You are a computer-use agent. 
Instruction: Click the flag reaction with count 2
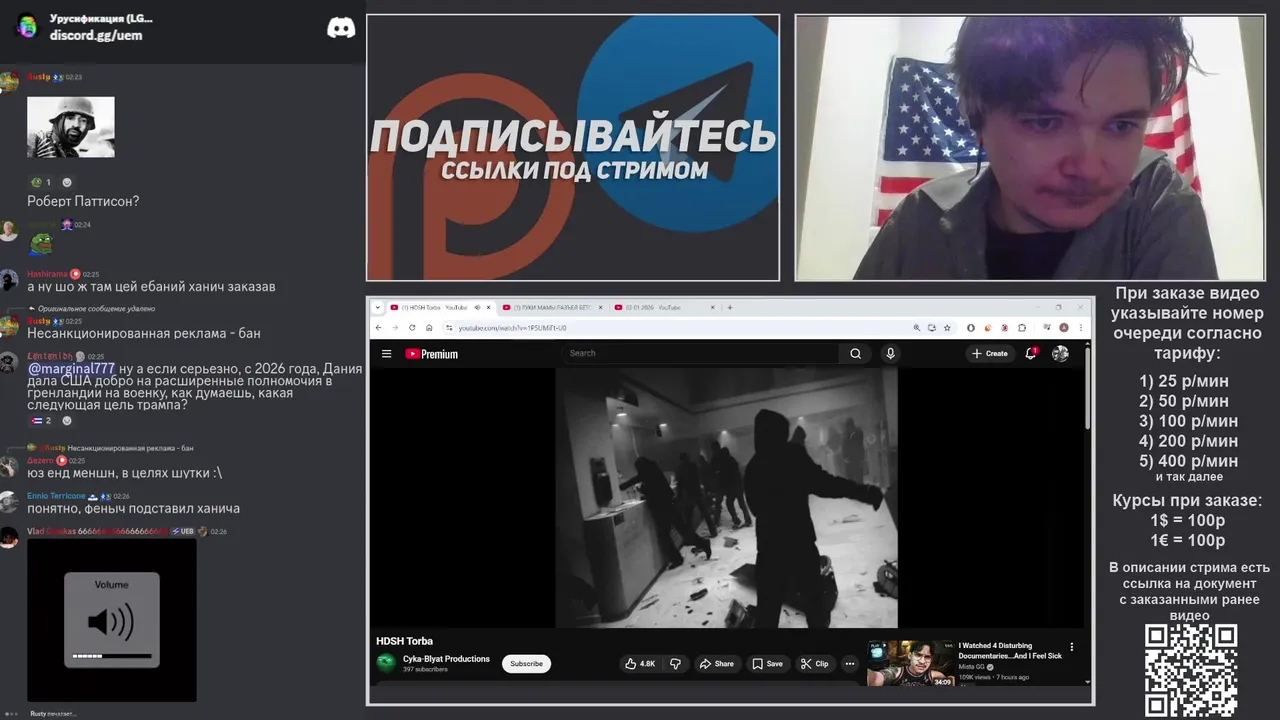[41, 420]
